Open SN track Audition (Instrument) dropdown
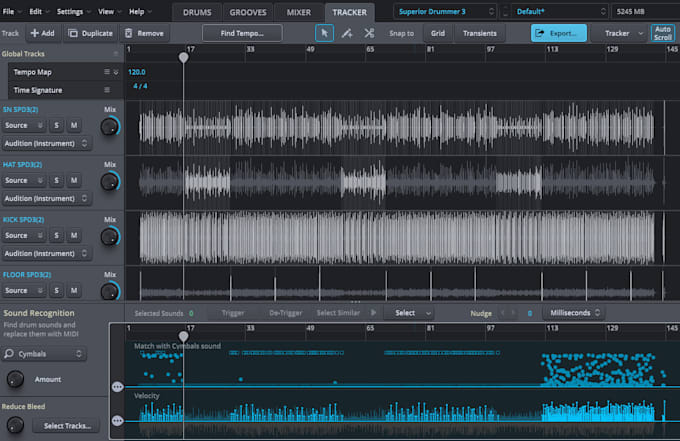Viewport: 680px width, 441px height. pyautogui.click(x=46, y=144)
